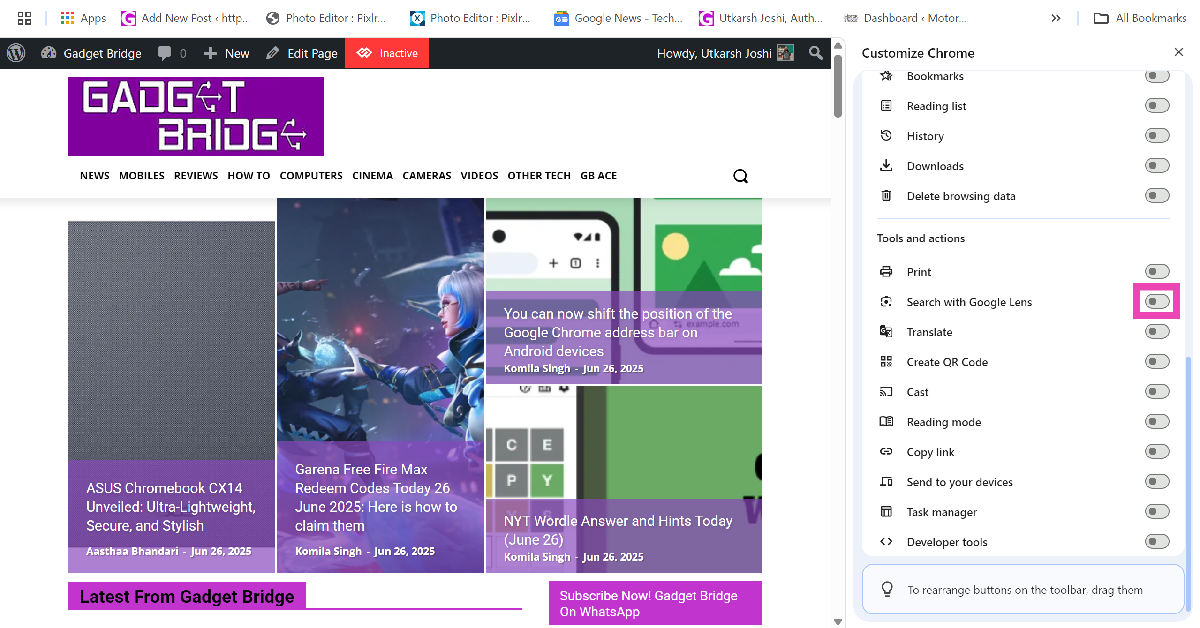Click the Google Lens icon
The width and height of the screenshot is (1200, 628).
click(x=886, y=302)
